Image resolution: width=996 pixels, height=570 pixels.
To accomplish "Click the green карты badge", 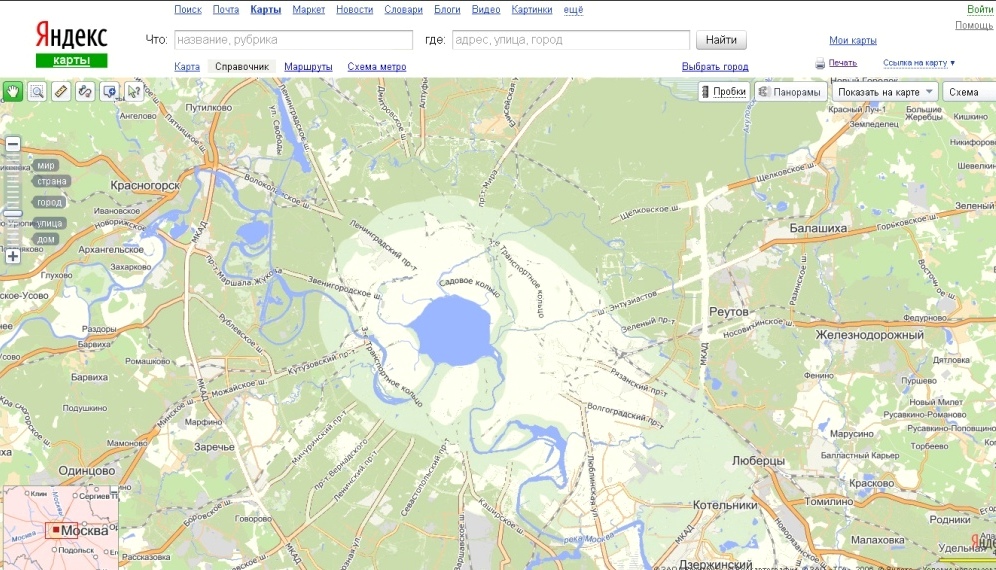I will [x=71, y=60].
